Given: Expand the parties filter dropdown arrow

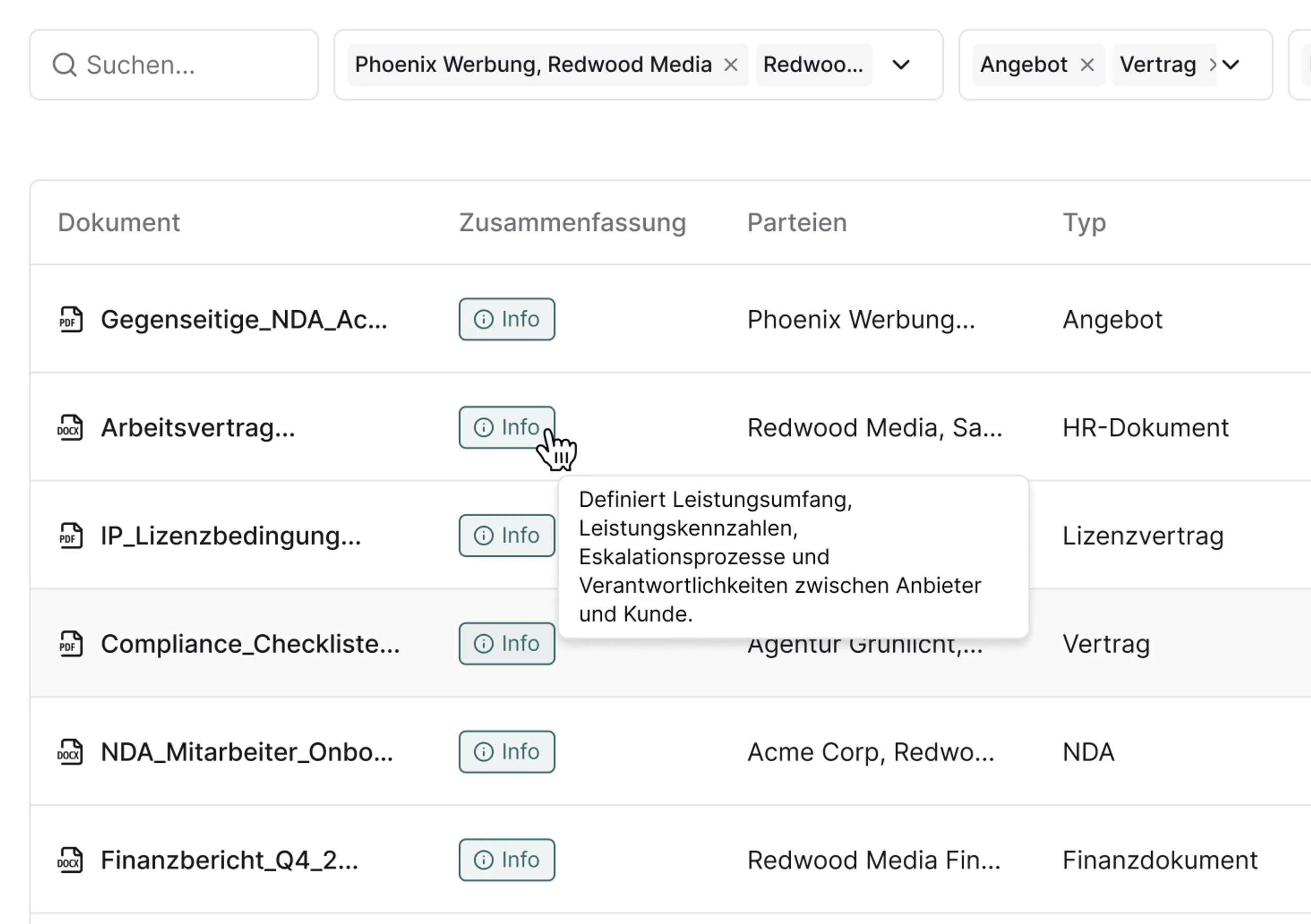Looking at the screenshot, I should [901, 65].
